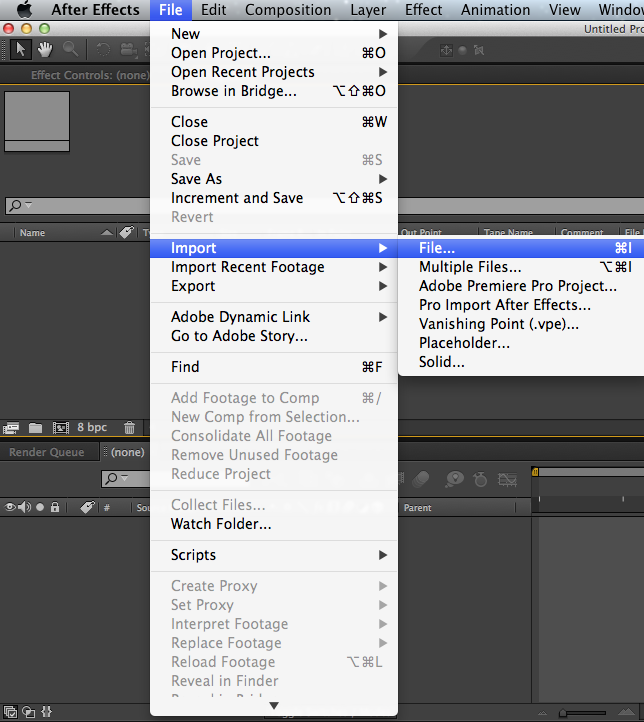
Task: Zoom out timeline with small mountains icon
Action: (x=543, y=713)
